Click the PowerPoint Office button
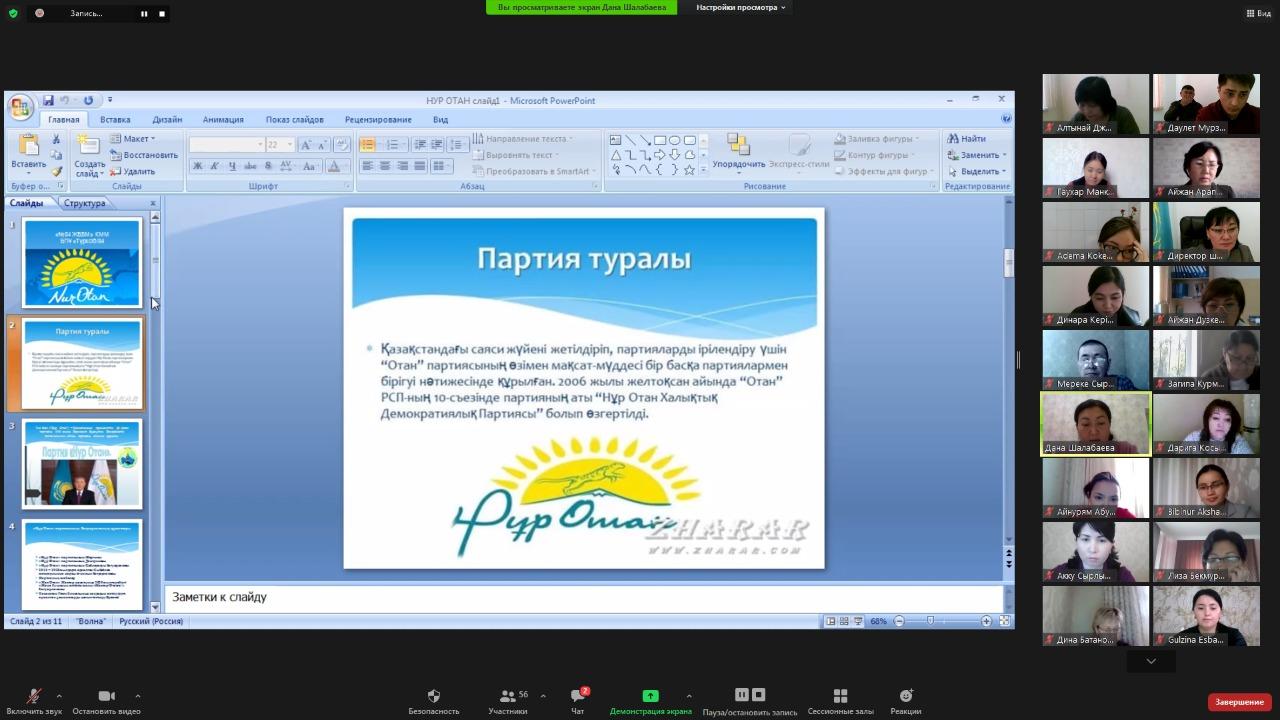1280x720 pixels. 20,108
